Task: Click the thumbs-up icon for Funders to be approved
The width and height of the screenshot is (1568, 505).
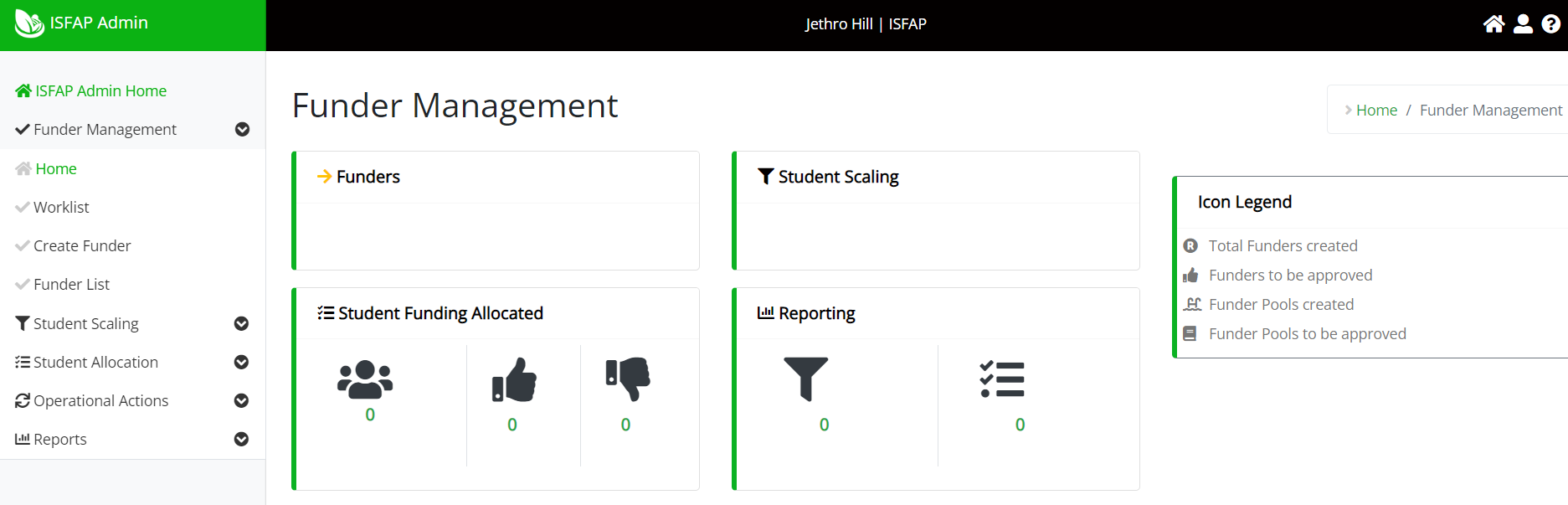Action: pos(1190,276)
